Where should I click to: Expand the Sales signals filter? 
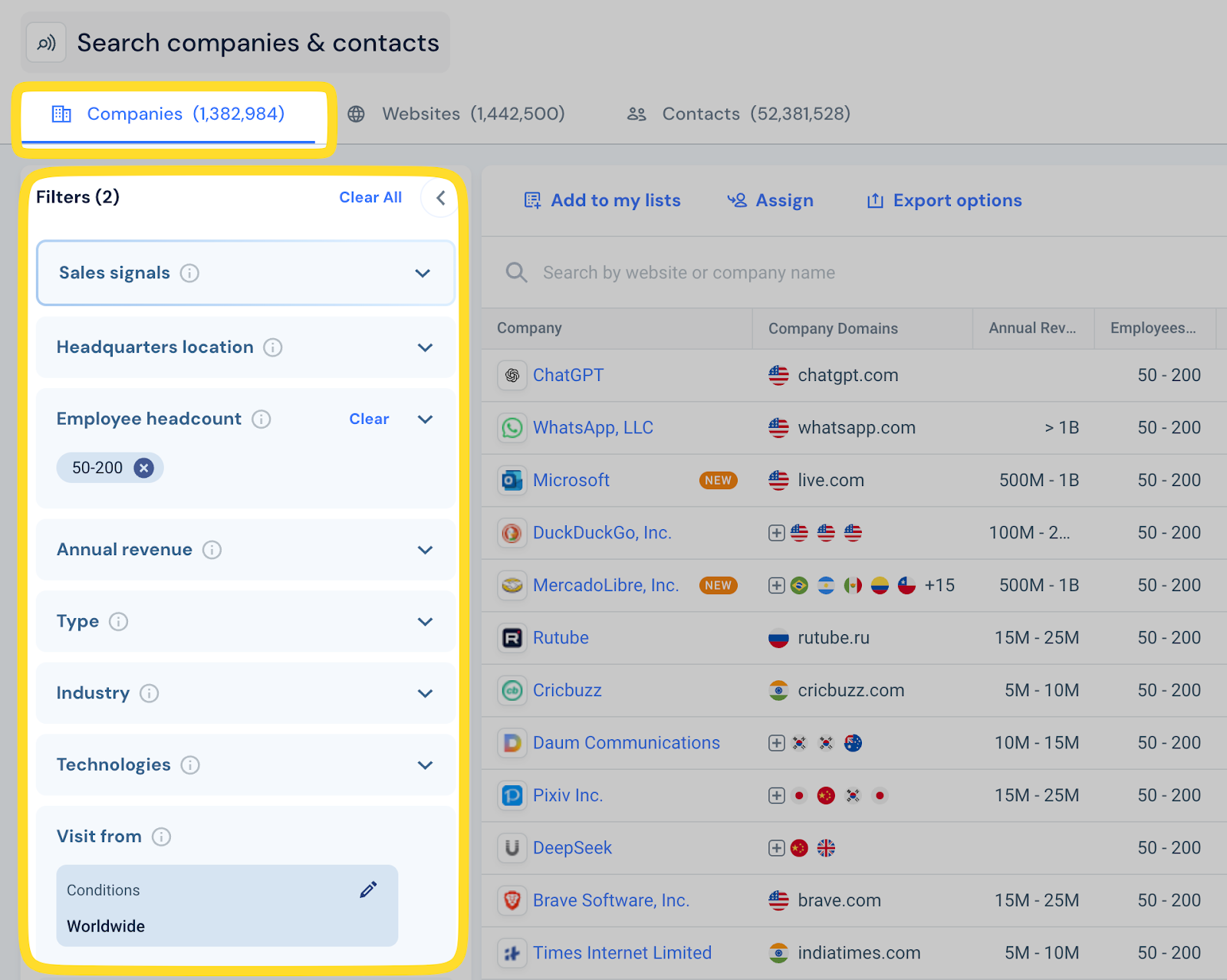[423, 273]
